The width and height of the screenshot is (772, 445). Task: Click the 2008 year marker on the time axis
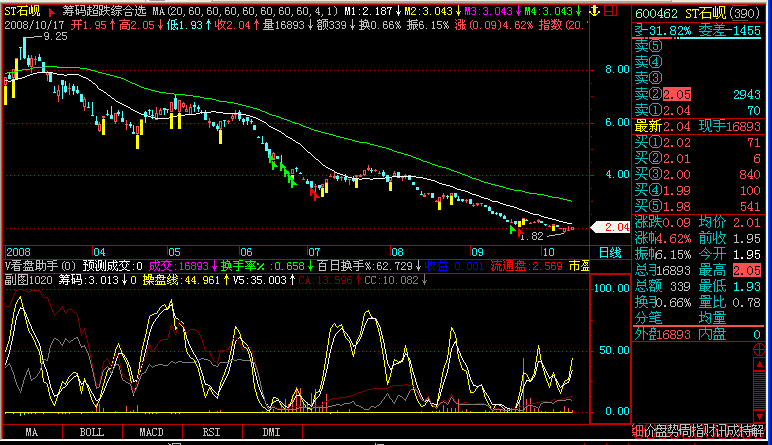18,252
